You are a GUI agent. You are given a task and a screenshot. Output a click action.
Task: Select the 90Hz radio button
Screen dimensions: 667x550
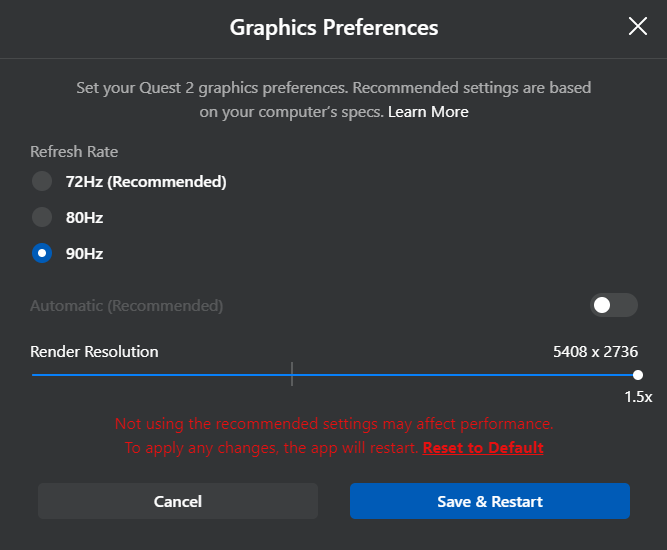(x=42, y=253)
